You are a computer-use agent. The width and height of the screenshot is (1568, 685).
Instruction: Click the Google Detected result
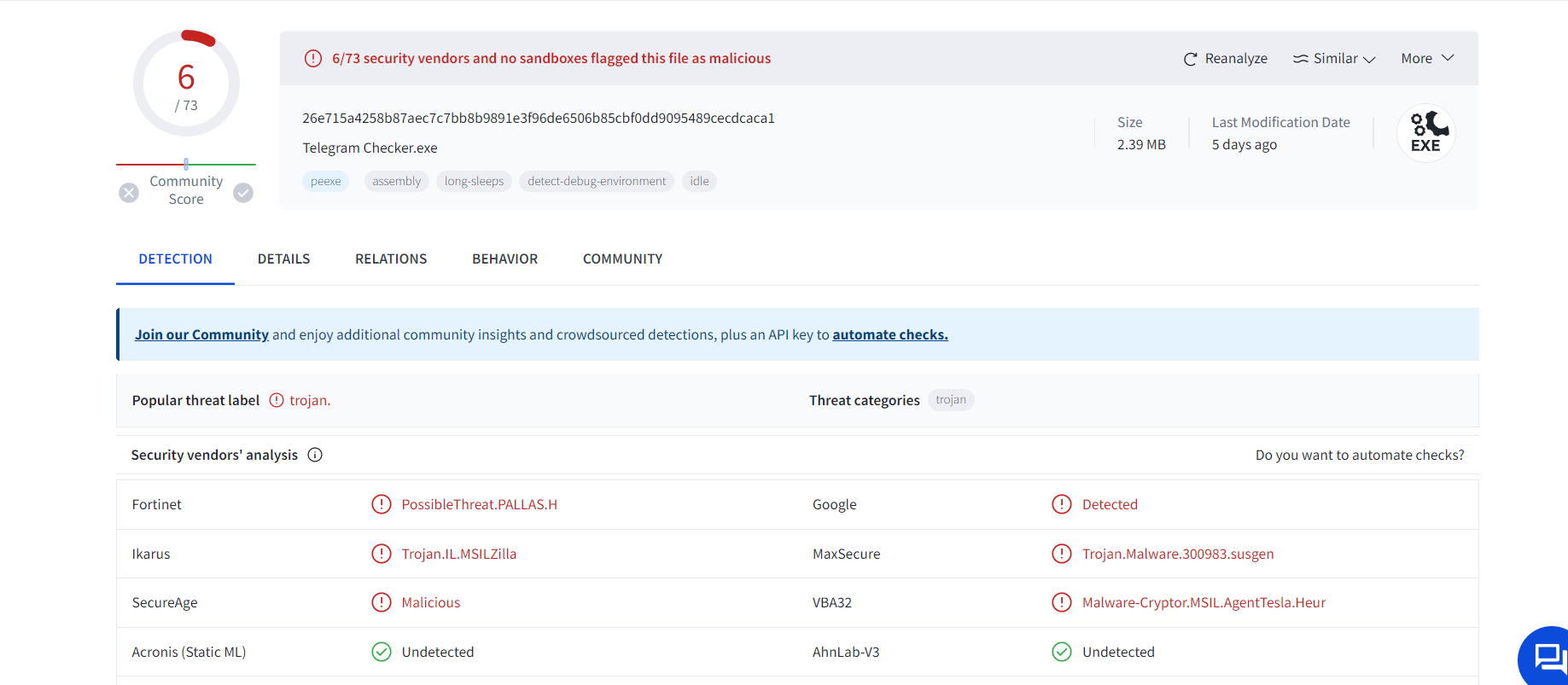[1110, 504]
